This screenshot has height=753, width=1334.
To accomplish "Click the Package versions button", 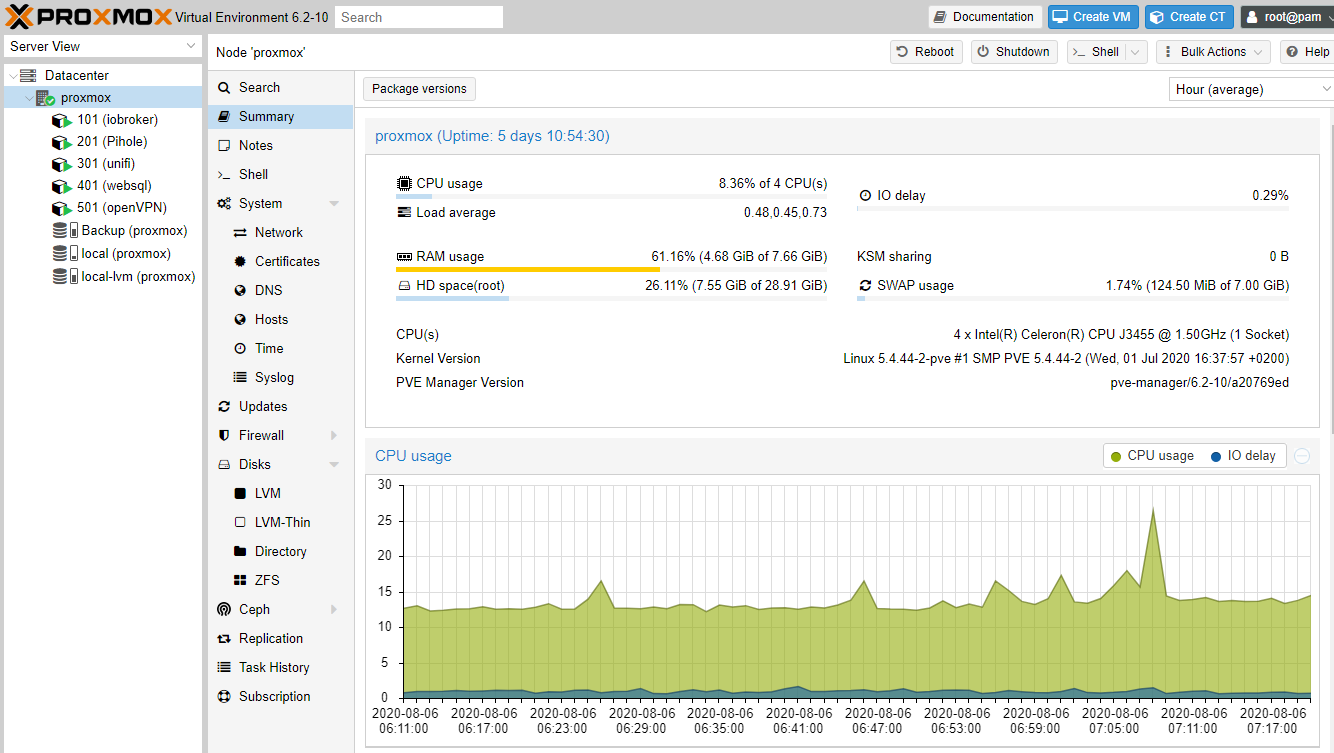I will pyautogui.click(x=419, y=89).
